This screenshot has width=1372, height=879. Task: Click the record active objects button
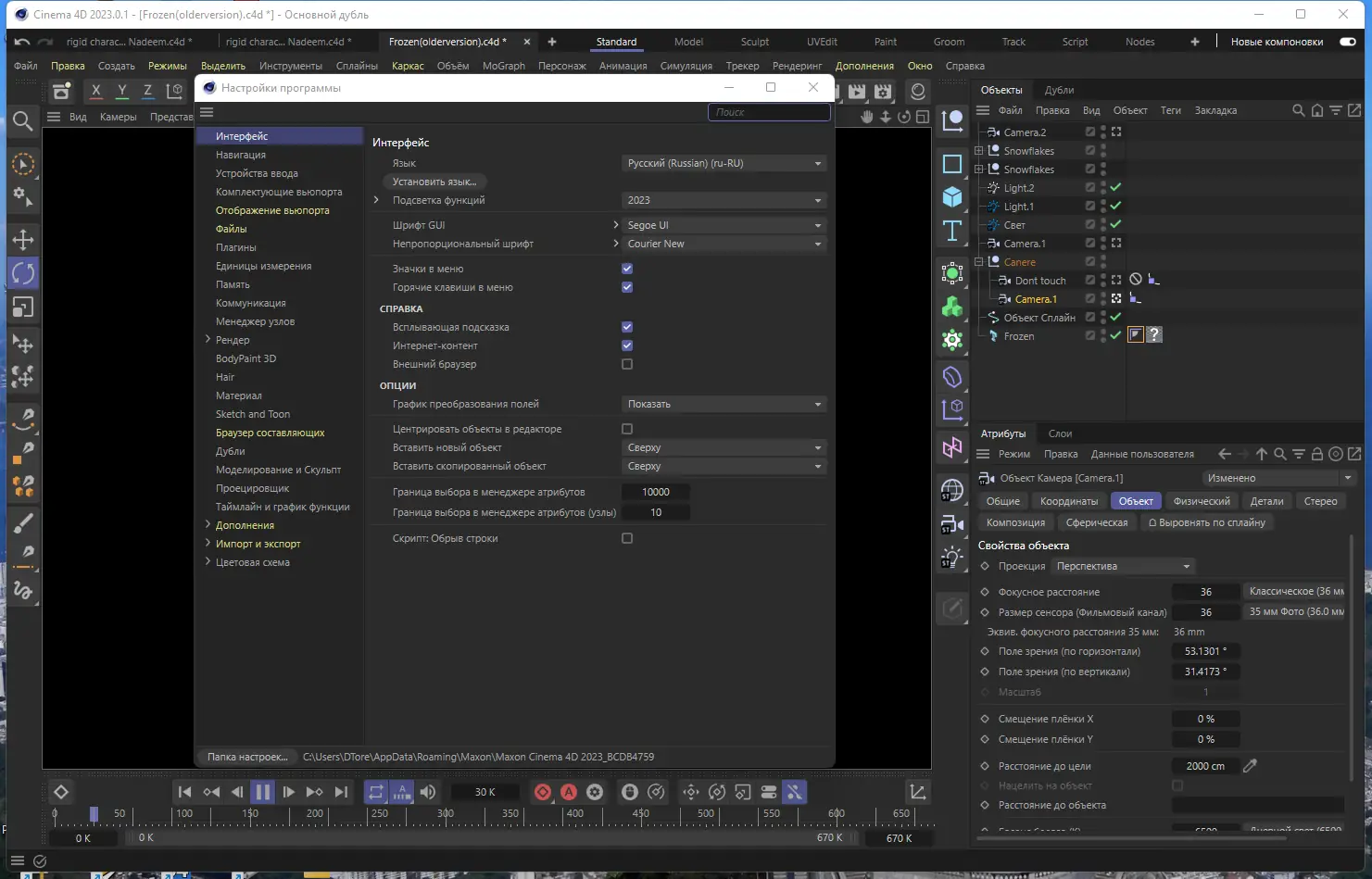pos(543,792)
